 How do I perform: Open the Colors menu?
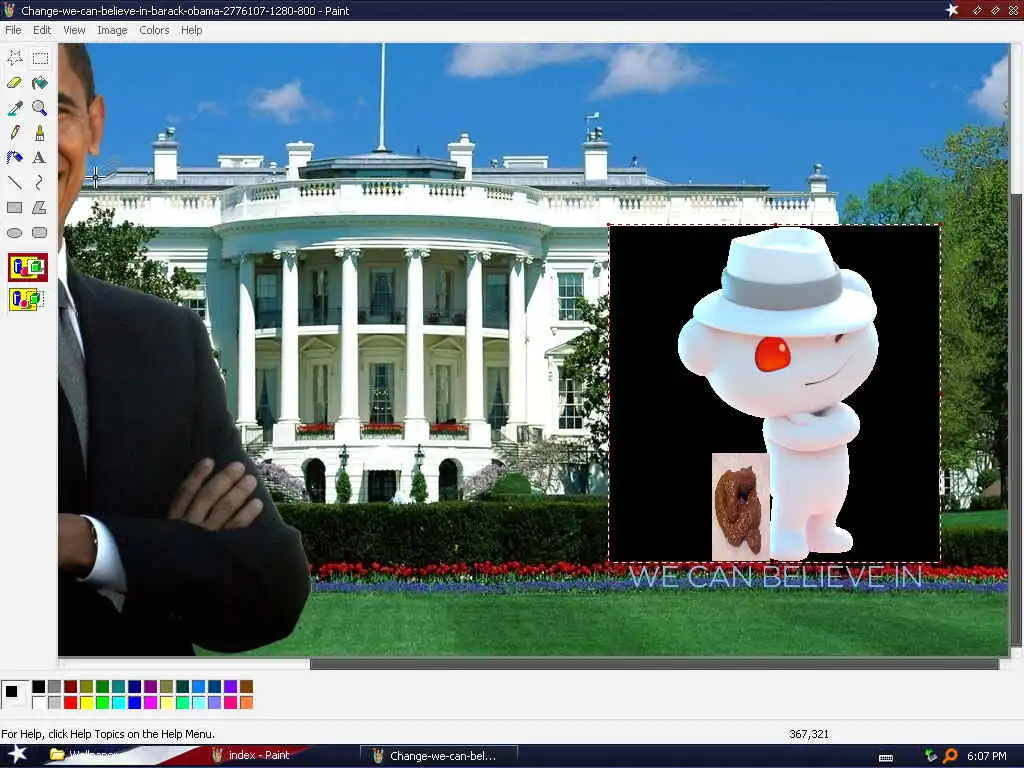pyautogui.click(x=154, y=30)
